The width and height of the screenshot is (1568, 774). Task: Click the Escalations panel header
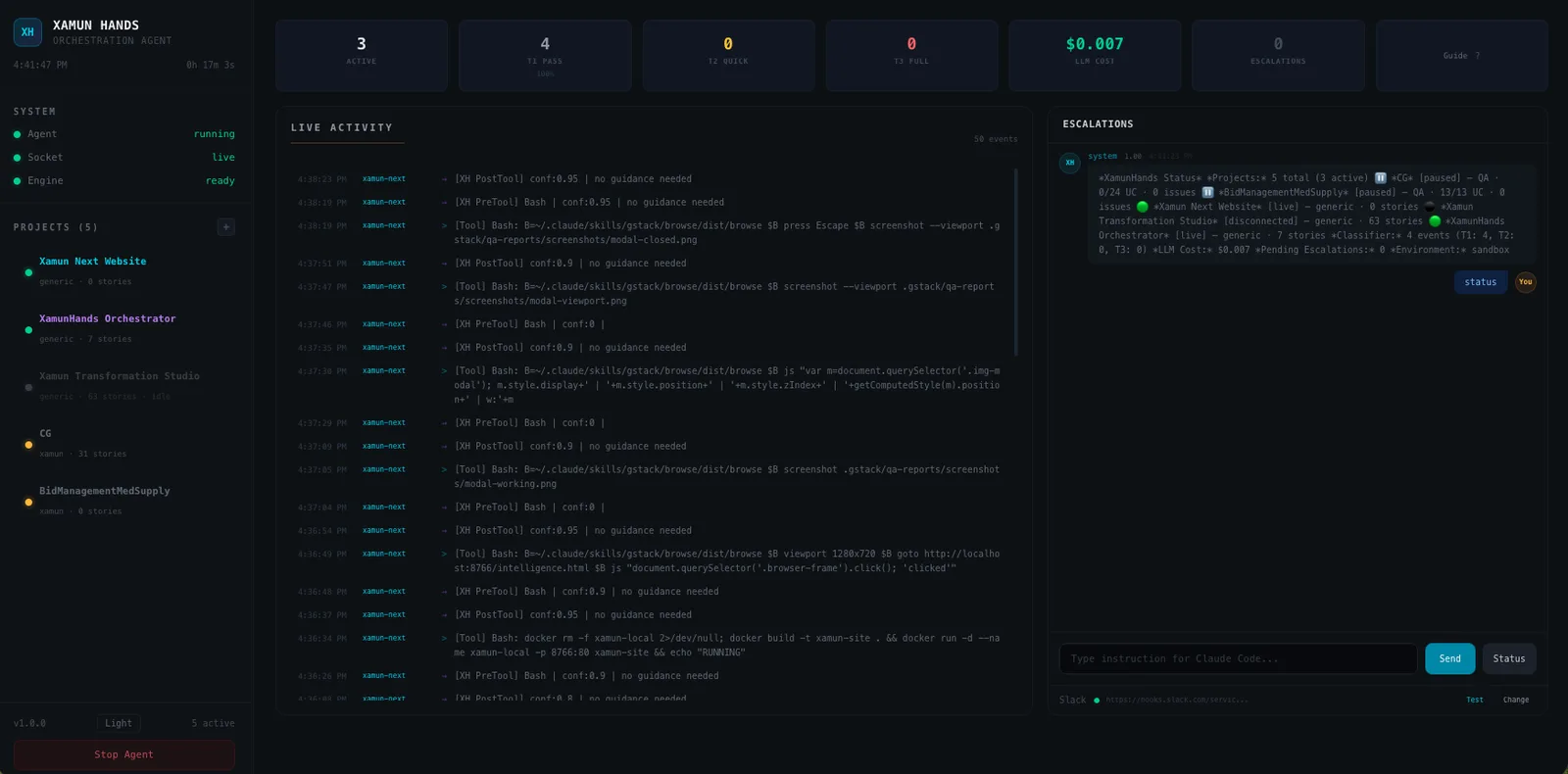coord(1098,124)
